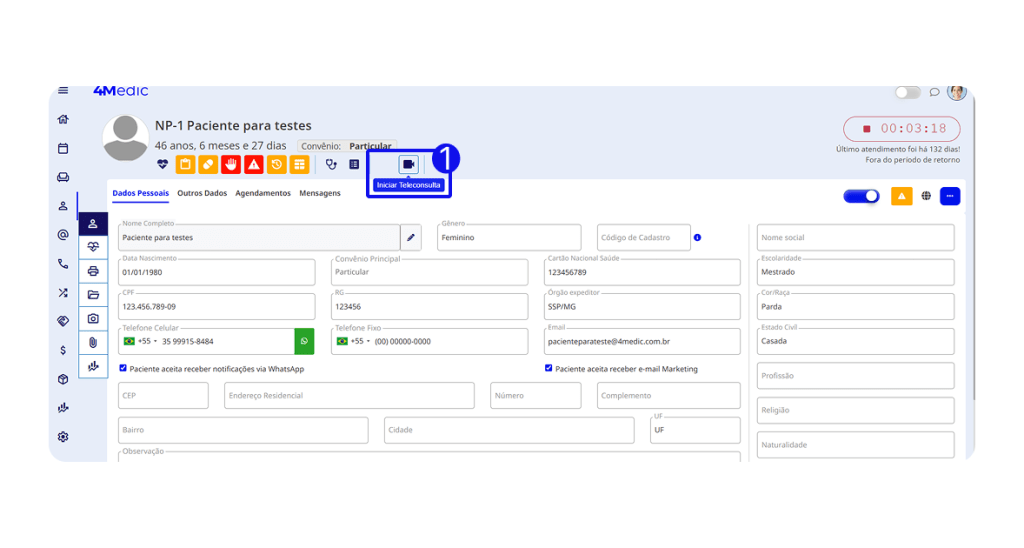This screenshot has height=548, width=1024.
Task: Open the Escolaridade dropdown showing Mestrado
Action: point(856,272)
